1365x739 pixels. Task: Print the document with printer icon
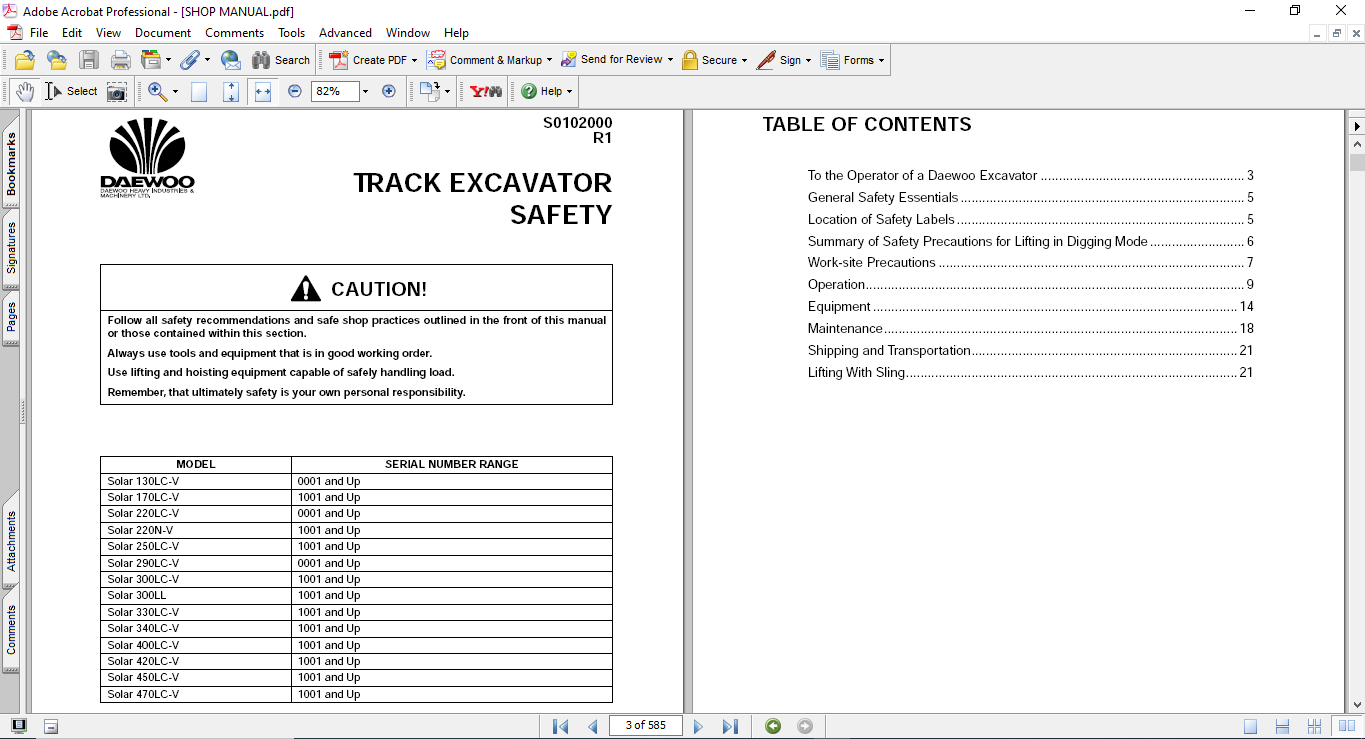[x=121, y=60]
